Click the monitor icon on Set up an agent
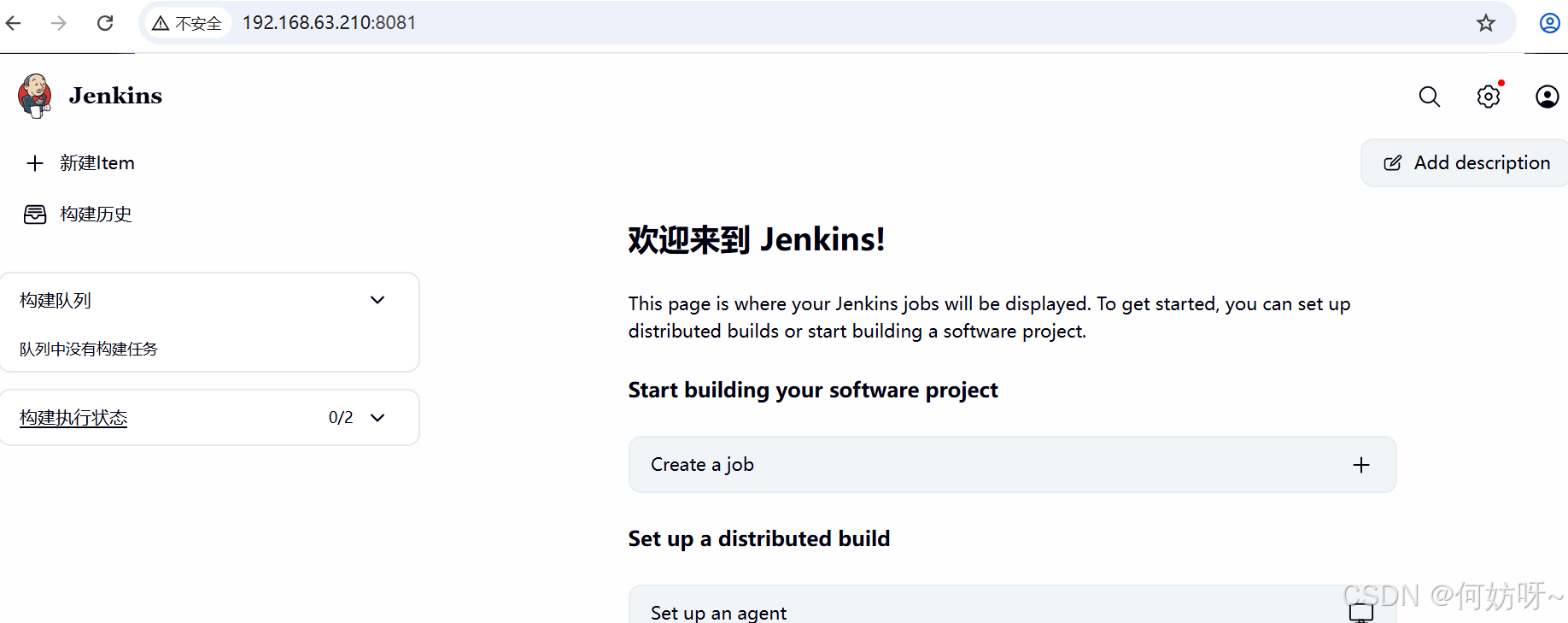 [x=1361, y=612]
